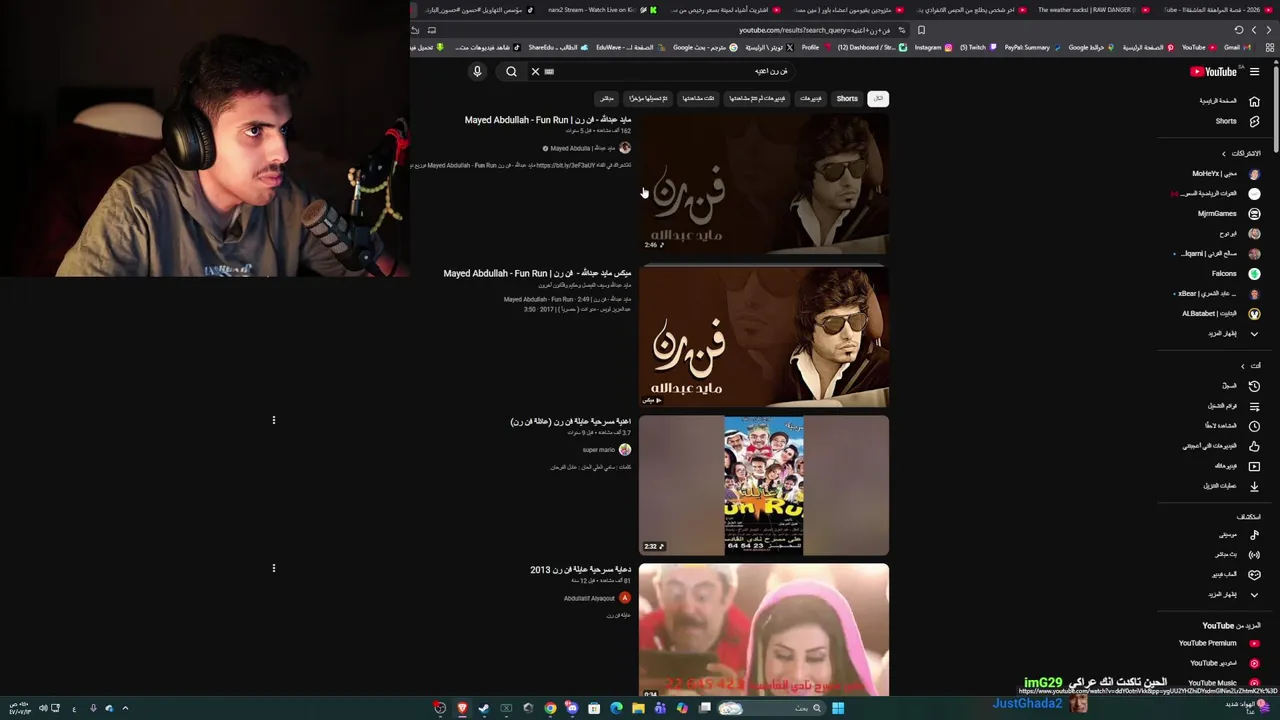
Task: Open the دعاية مسرحية 2013 video thumbnail
Action: (x=764, y=630)
